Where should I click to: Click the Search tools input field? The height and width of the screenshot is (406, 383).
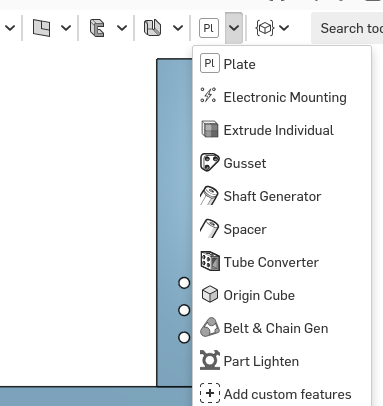pyautogui.click(x=347, y=28)
